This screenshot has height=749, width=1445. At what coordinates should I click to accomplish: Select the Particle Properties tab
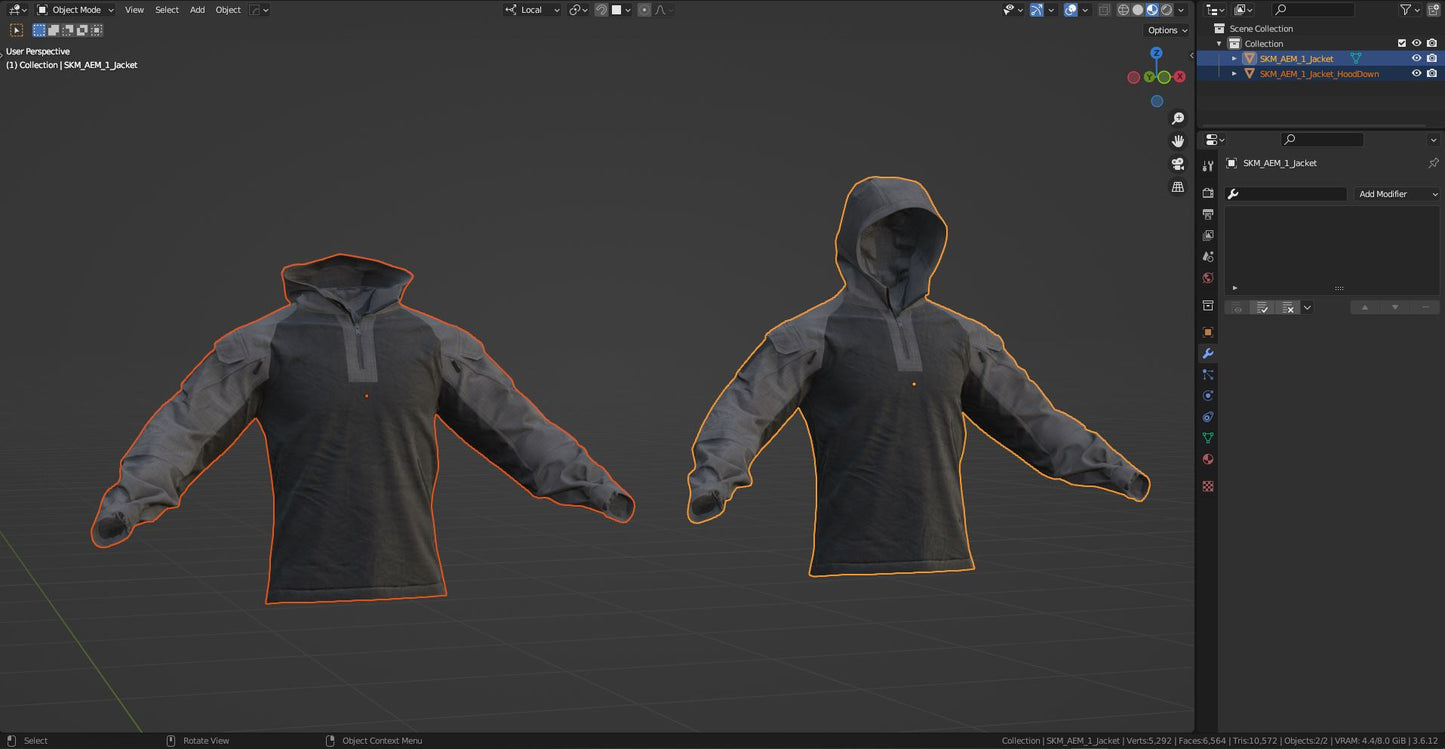1207,375
